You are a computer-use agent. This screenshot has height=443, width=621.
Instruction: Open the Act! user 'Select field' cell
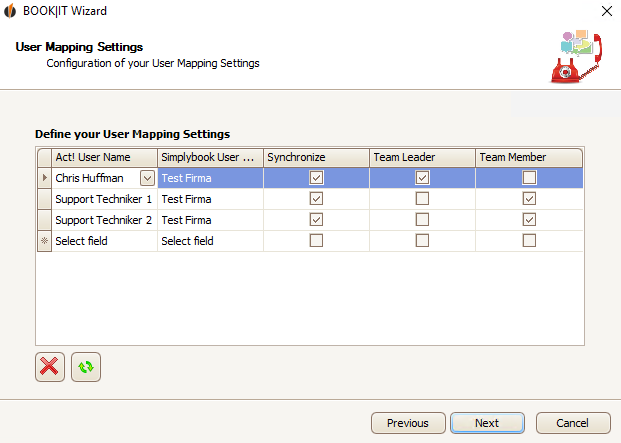(105, 241)
